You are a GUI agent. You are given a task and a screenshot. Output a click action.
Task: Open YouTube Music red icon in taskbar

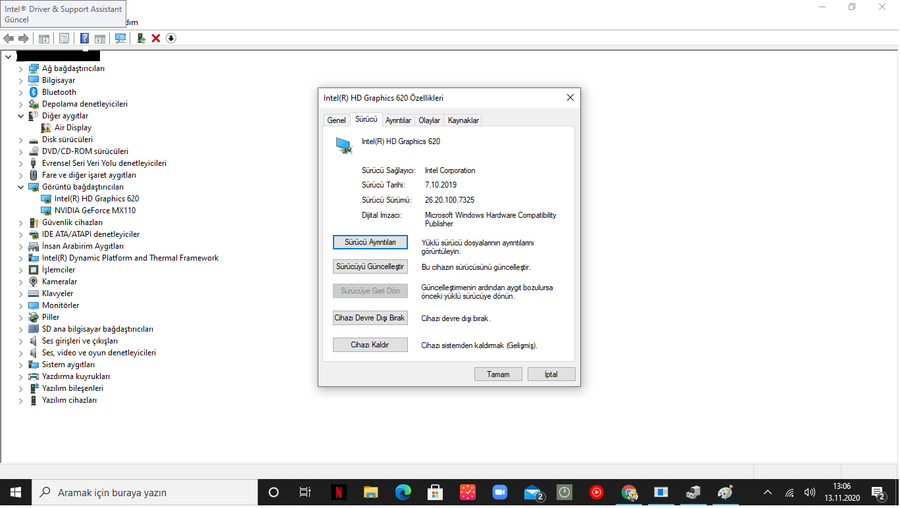click(596, 493)
